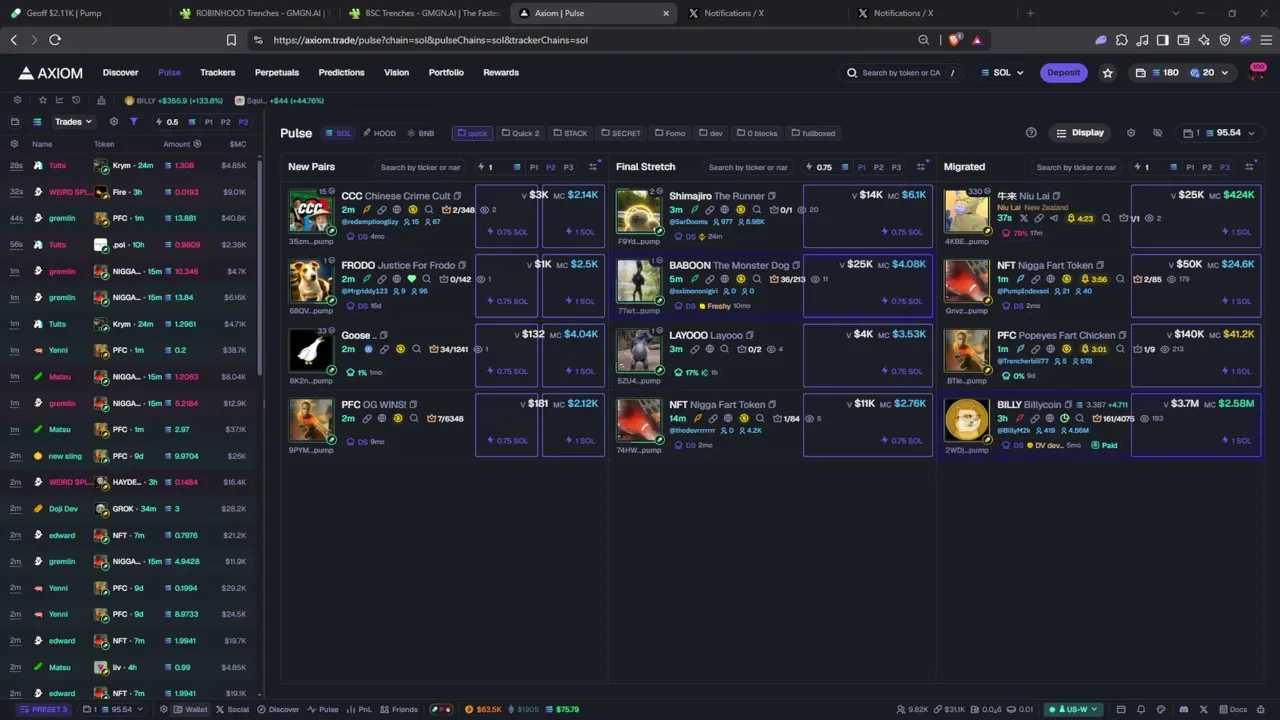Click New Pairs ticker search field
This screenshot has height=720, width=1280.
click(x=419, y=167)
